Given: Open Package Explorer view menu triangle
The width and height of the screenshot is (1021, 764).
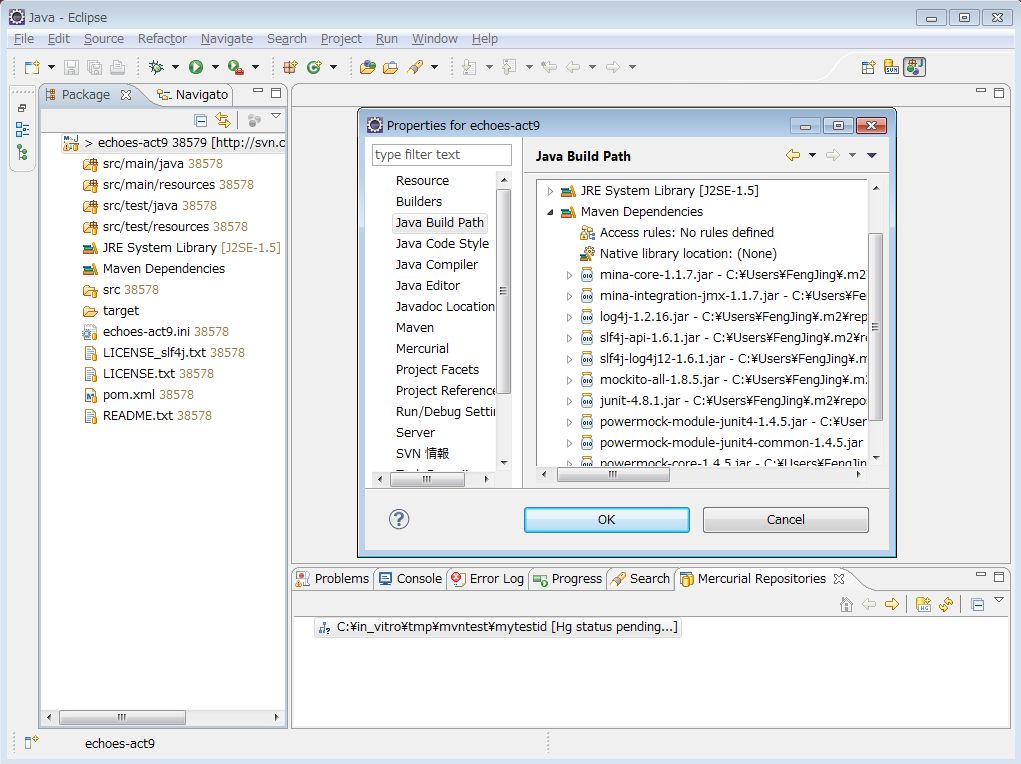Looking at the screenshot, I should click(x=276, y=116).
